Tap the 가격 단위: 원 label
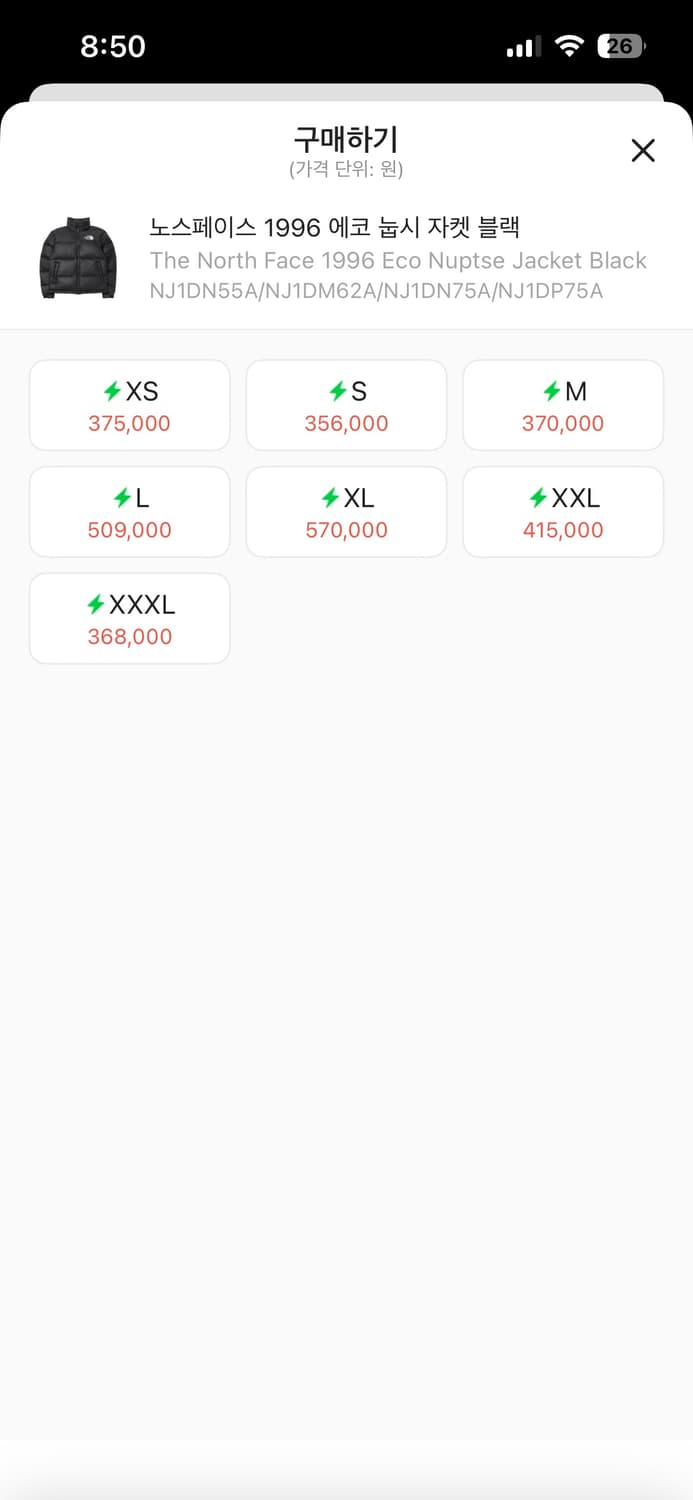The height and width of the screenshot is (1500, 693). coord(346,169)
